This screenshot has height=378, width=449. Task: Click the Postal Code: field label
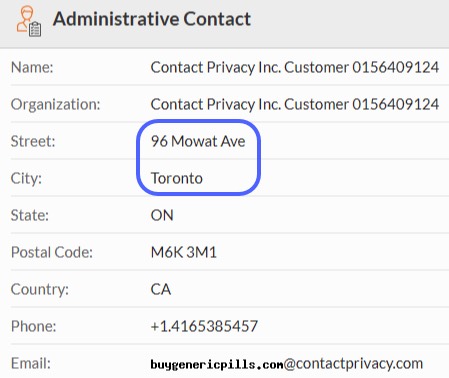tap(52, 252)
